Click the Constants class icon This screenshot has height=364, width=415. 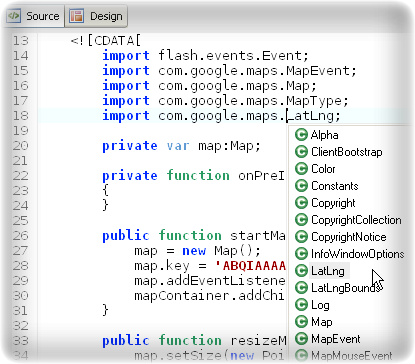301,186
